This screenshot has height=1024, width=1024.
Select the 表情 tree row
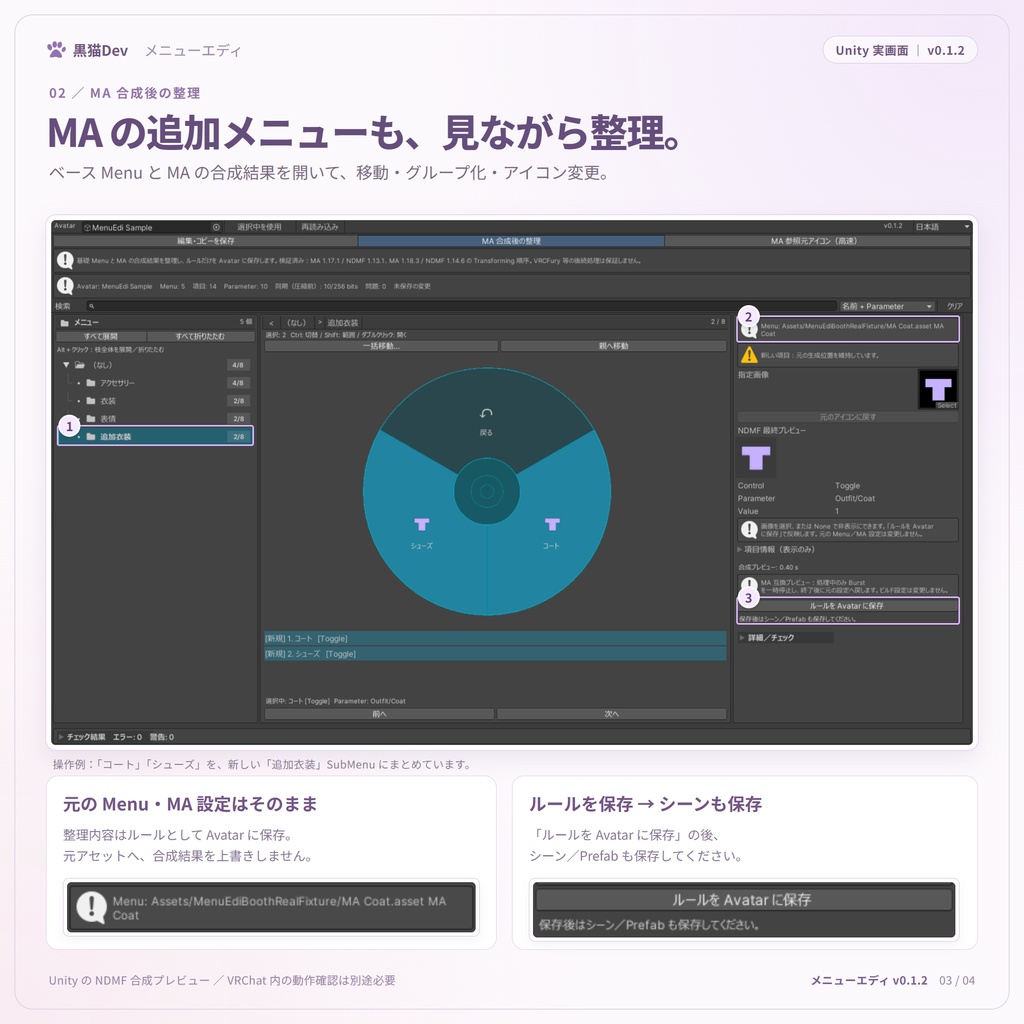pyautogui.click(x=155, y=418)
